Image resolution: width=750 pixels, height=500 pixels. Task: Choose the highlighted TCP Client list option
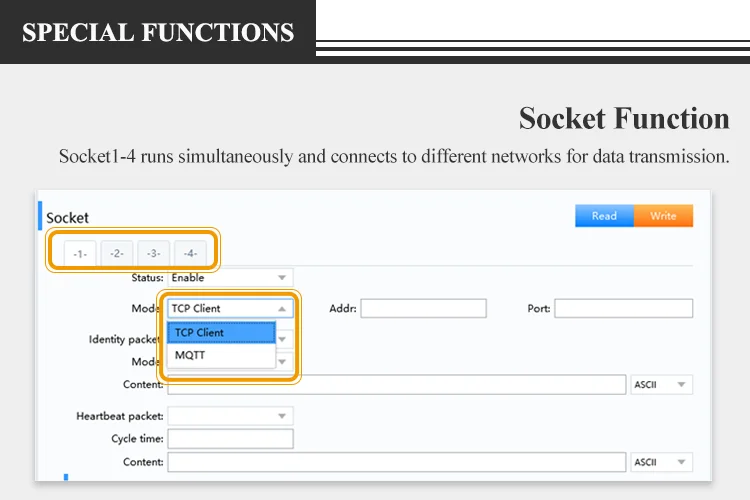(220, 333)
